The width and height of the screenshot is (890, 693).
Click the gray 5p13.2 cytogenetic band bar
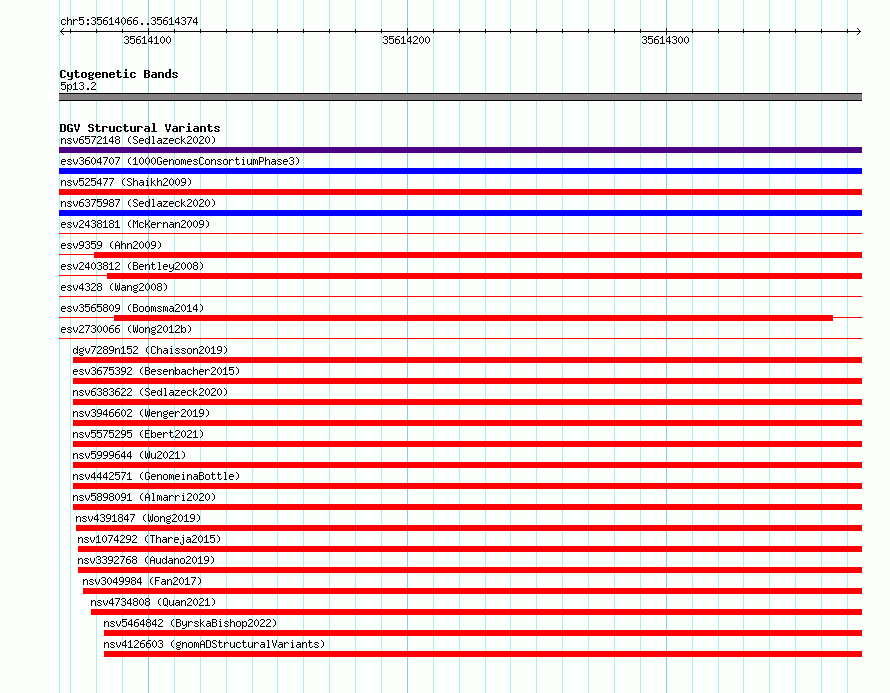(460, 97)
